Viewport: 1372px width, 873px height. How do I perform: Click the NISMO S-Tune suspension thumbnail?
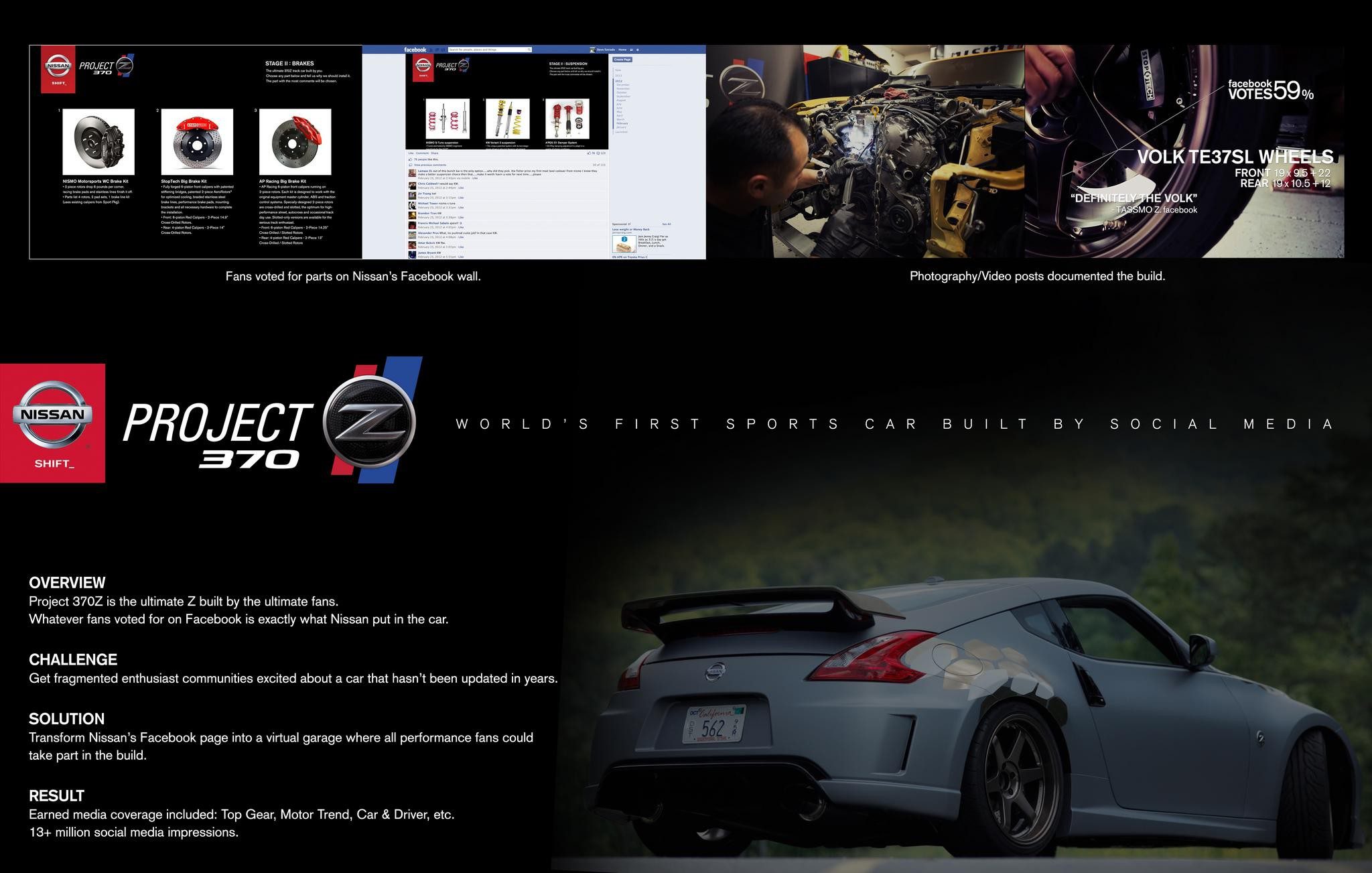coord(448,119)
